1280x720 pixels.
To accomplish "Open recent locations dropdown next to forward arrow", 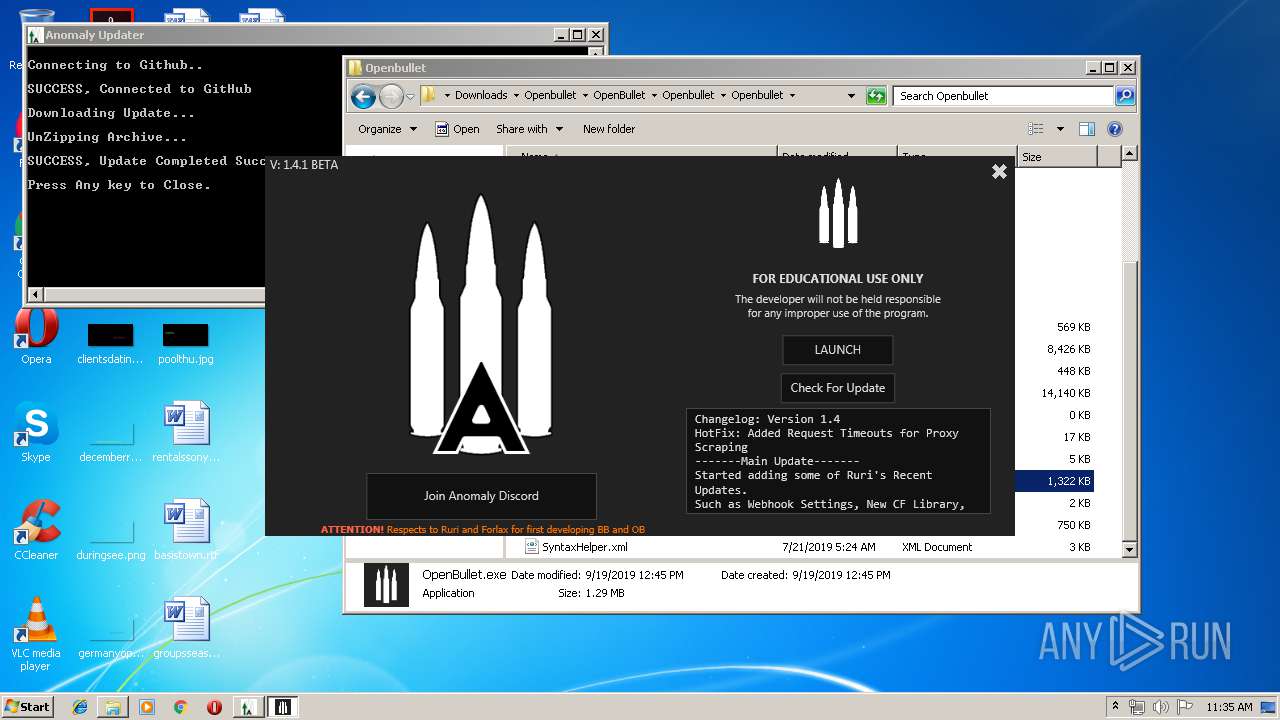I will [x=410, y=97].
